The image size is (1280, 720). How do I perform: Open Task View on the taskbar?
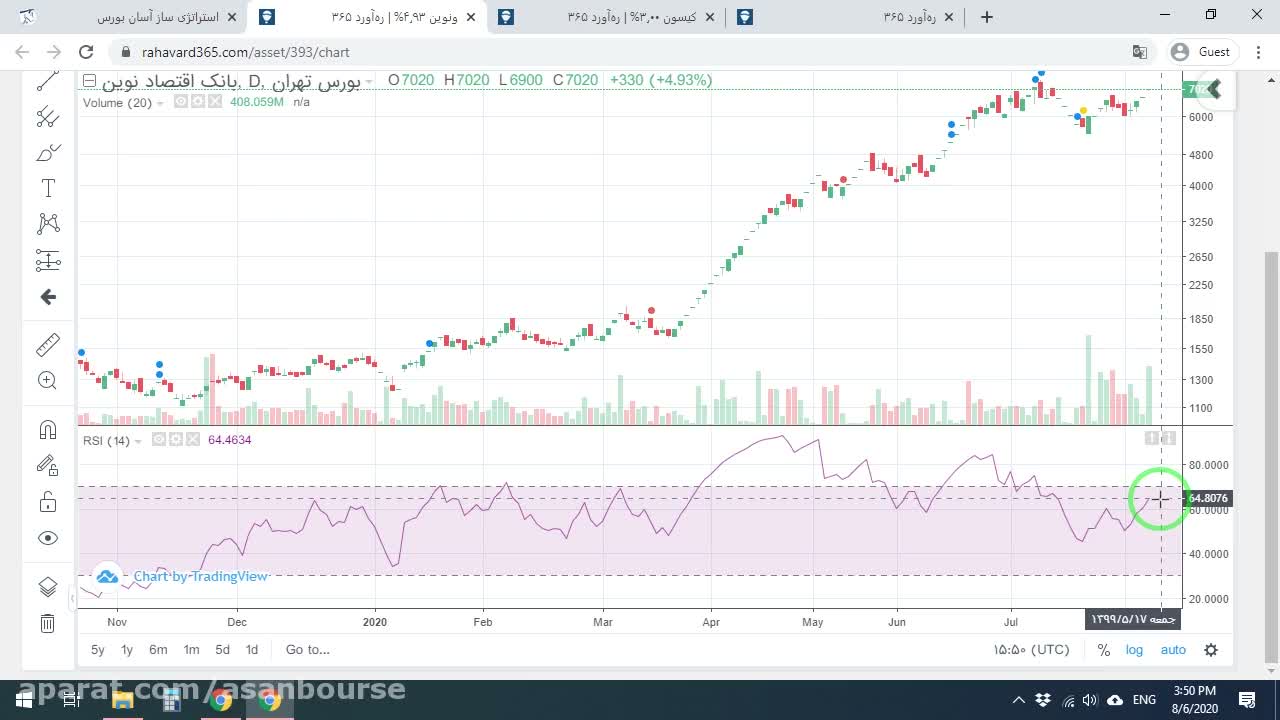tap(72, 700)
